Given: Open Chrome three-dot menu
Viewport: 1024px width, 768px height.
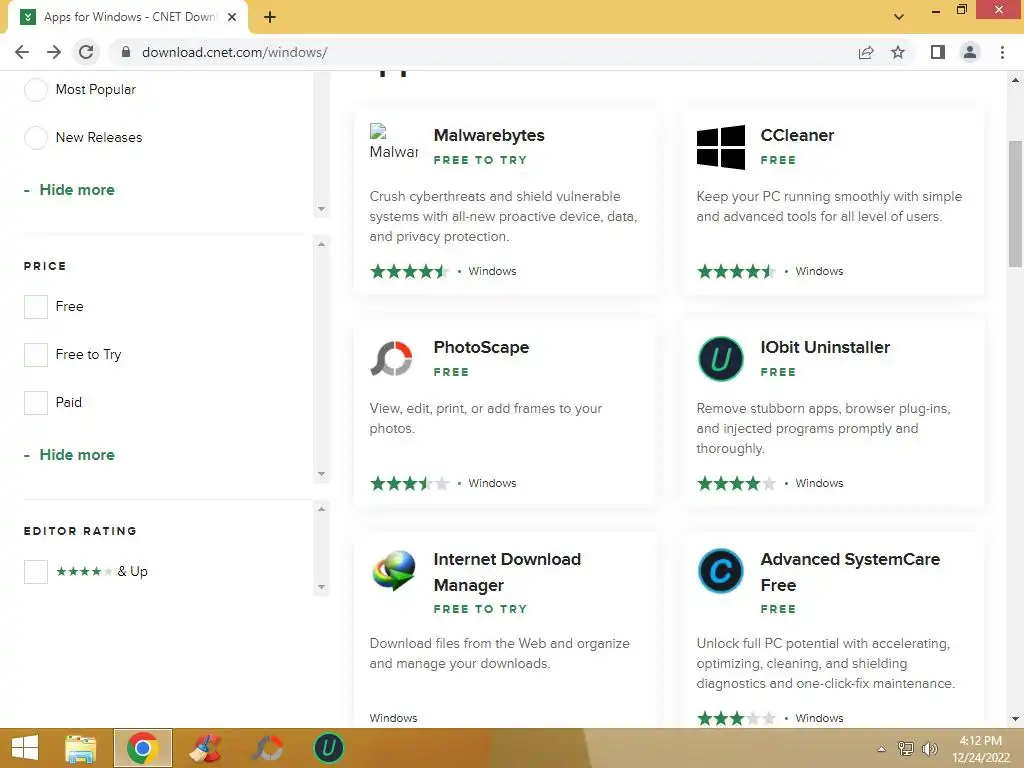Looking at the screenshot, I should pyautogui.click(x=1002, y=52).
